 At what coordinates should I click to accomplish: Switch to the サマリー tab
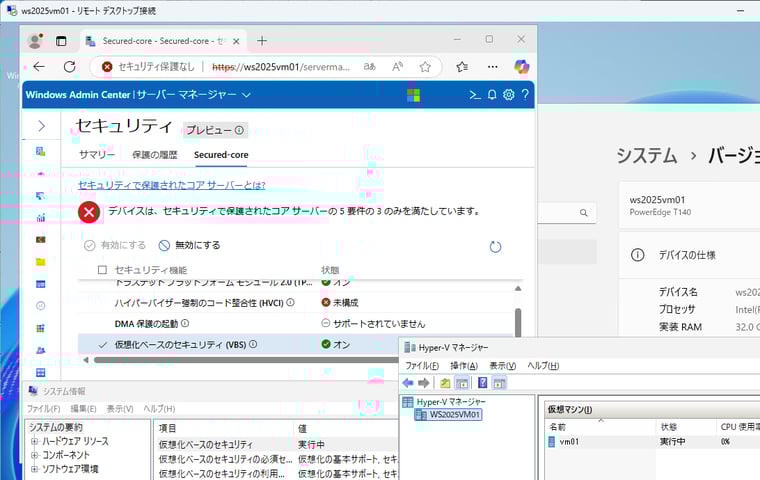pyautogui.click(x=97, y=155)
